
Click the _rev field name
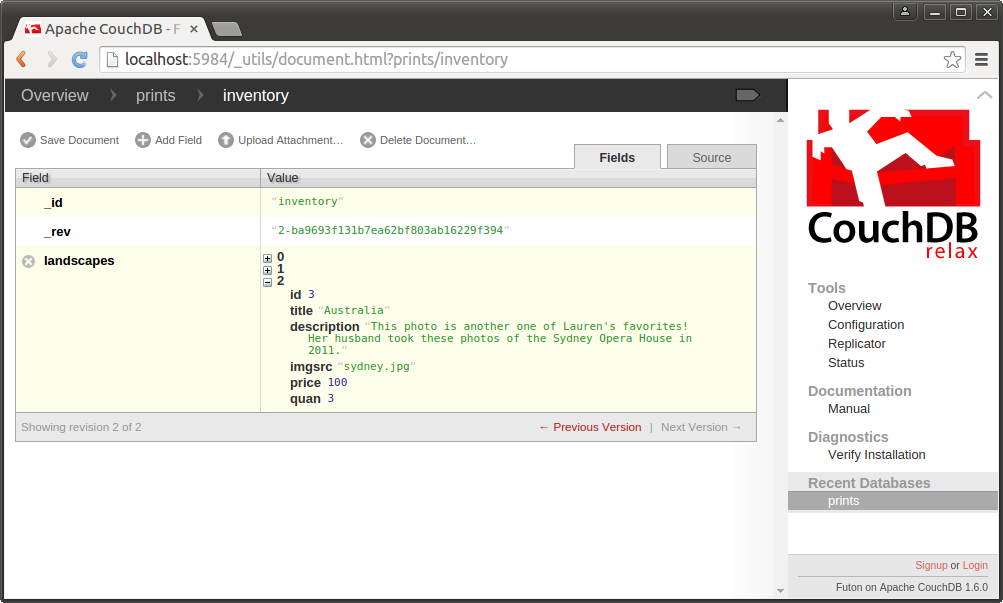[57, 231]
